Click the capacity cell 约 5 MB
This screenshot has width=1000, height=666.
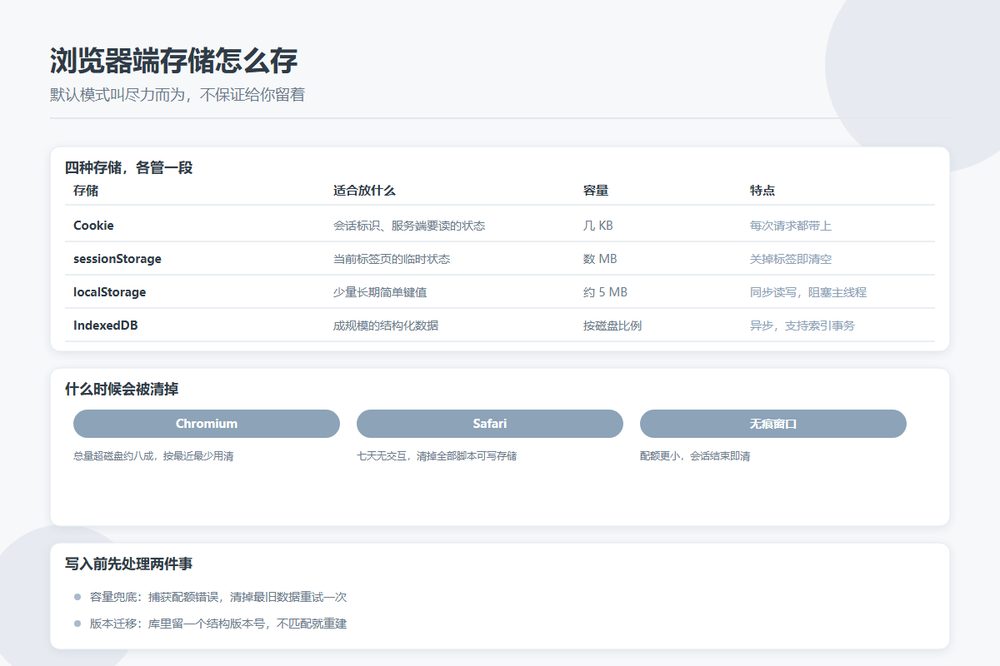605,292
